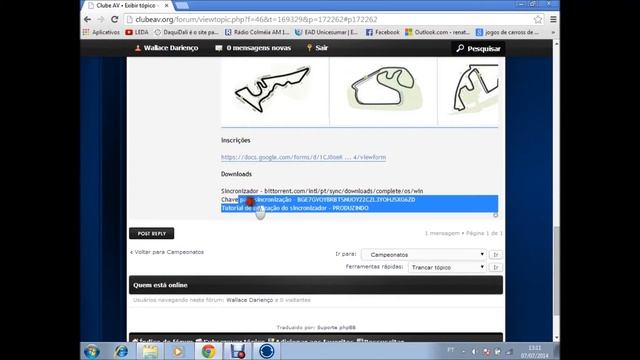
Task: Click the Downloads heading
Action: pyautogui.click(x=236, y=174)
